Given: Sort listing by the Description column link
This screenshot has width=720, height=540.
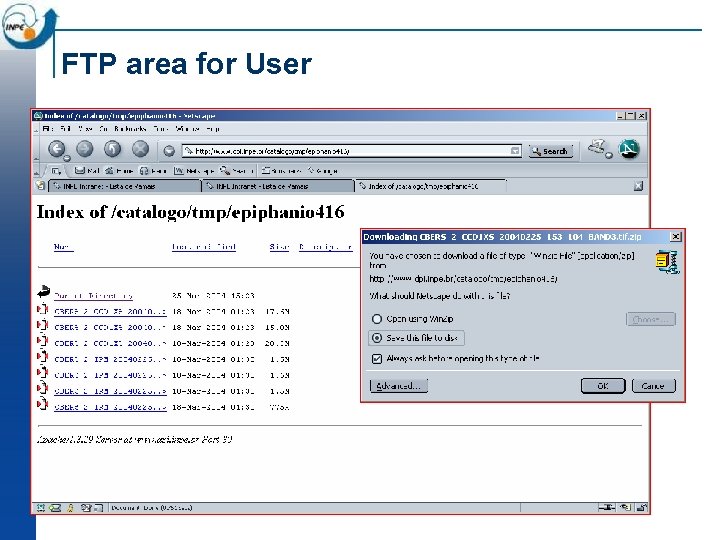Looking at the screenshot, I should 325,247.
